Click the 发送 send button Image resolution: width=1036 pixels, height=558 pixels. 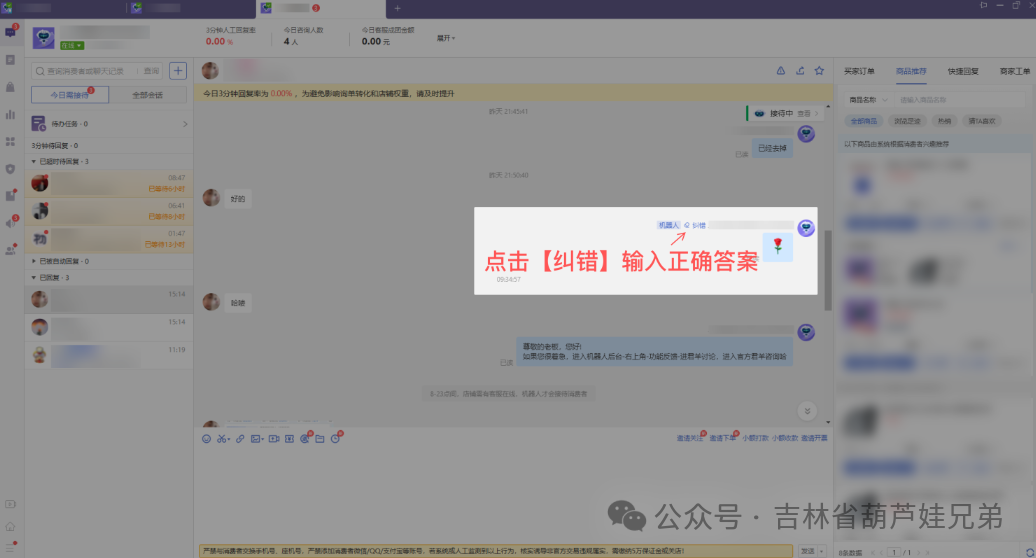[807, 551]
